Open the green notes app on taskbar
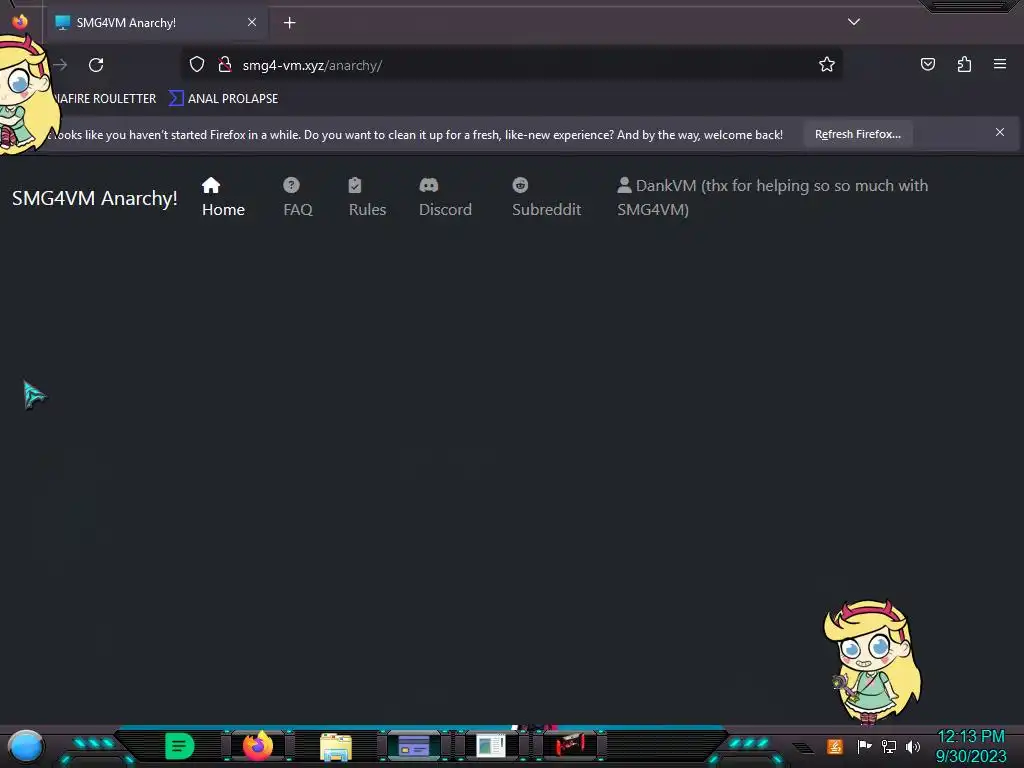This screenshot has height=768, width=1024. pyautogui.click(x=180, y=746)
